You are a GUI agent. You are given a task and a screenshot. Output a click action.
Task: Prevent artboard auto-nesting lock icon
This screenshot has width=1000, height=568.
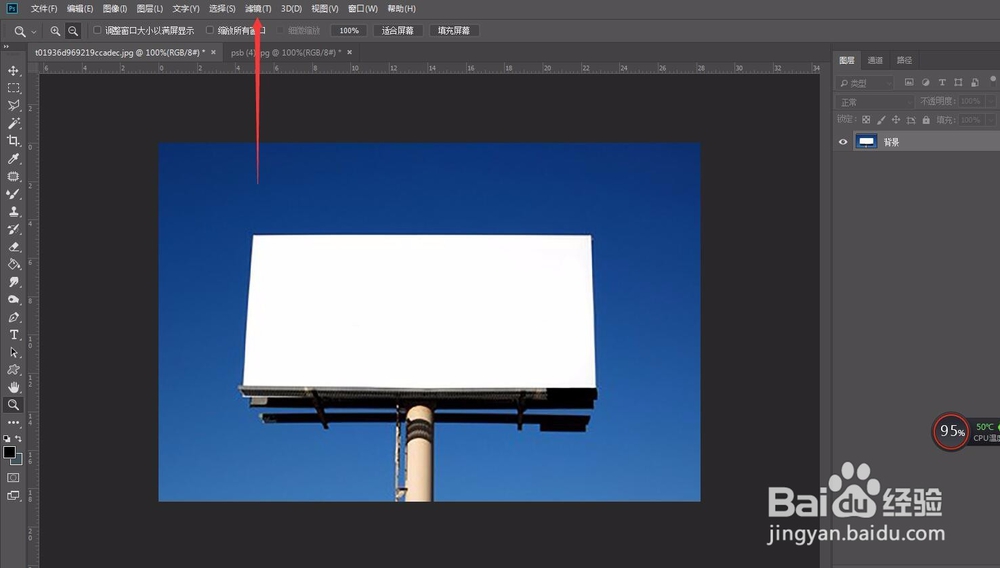911,120
